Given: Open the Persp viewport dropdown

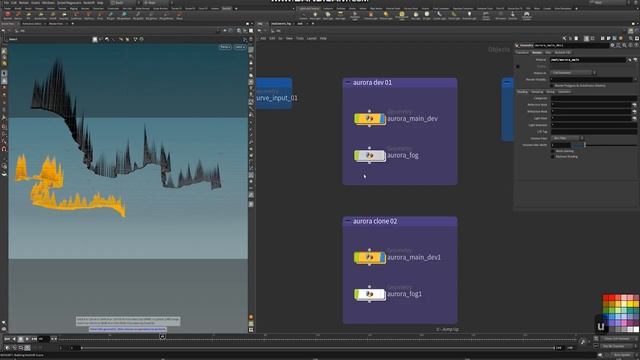Looking at the screenshot, I should tap(225, 47).
